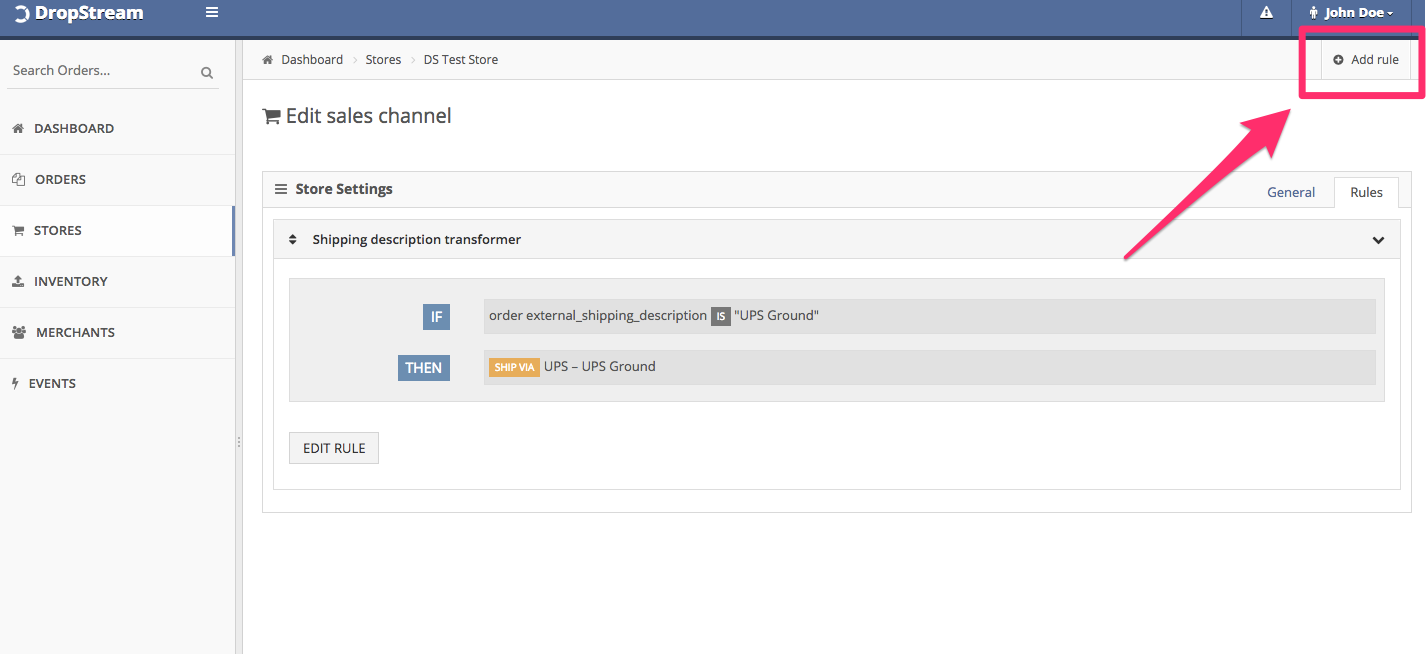
Task: Follow the Dashboard breadcrumb link
Action: click(x=312, y=60)
